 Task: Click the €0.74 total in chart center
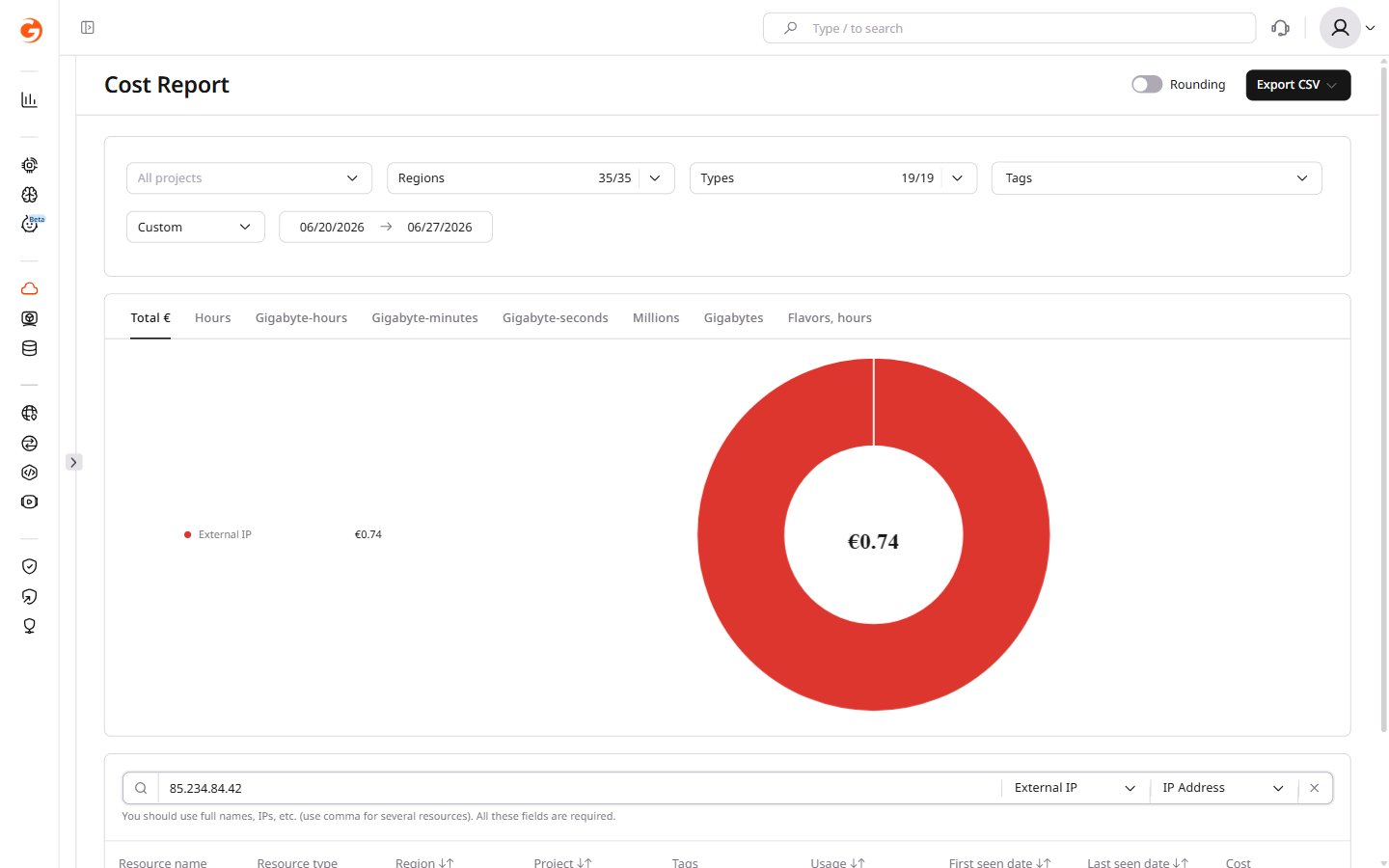click(x=873, y=542)
